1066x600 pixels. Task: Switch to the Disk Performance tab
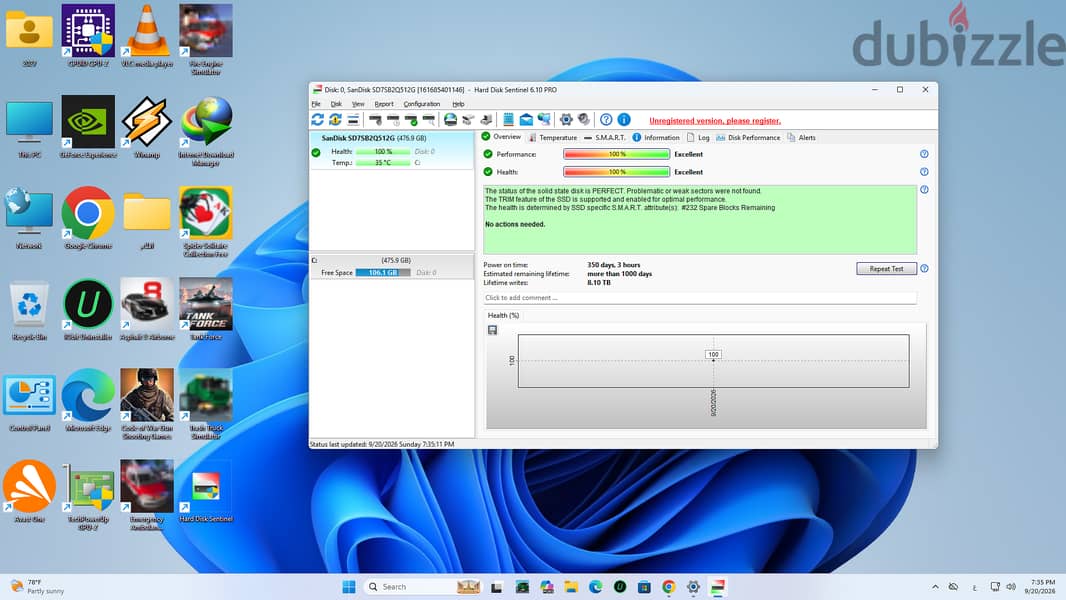pos(748,137)
